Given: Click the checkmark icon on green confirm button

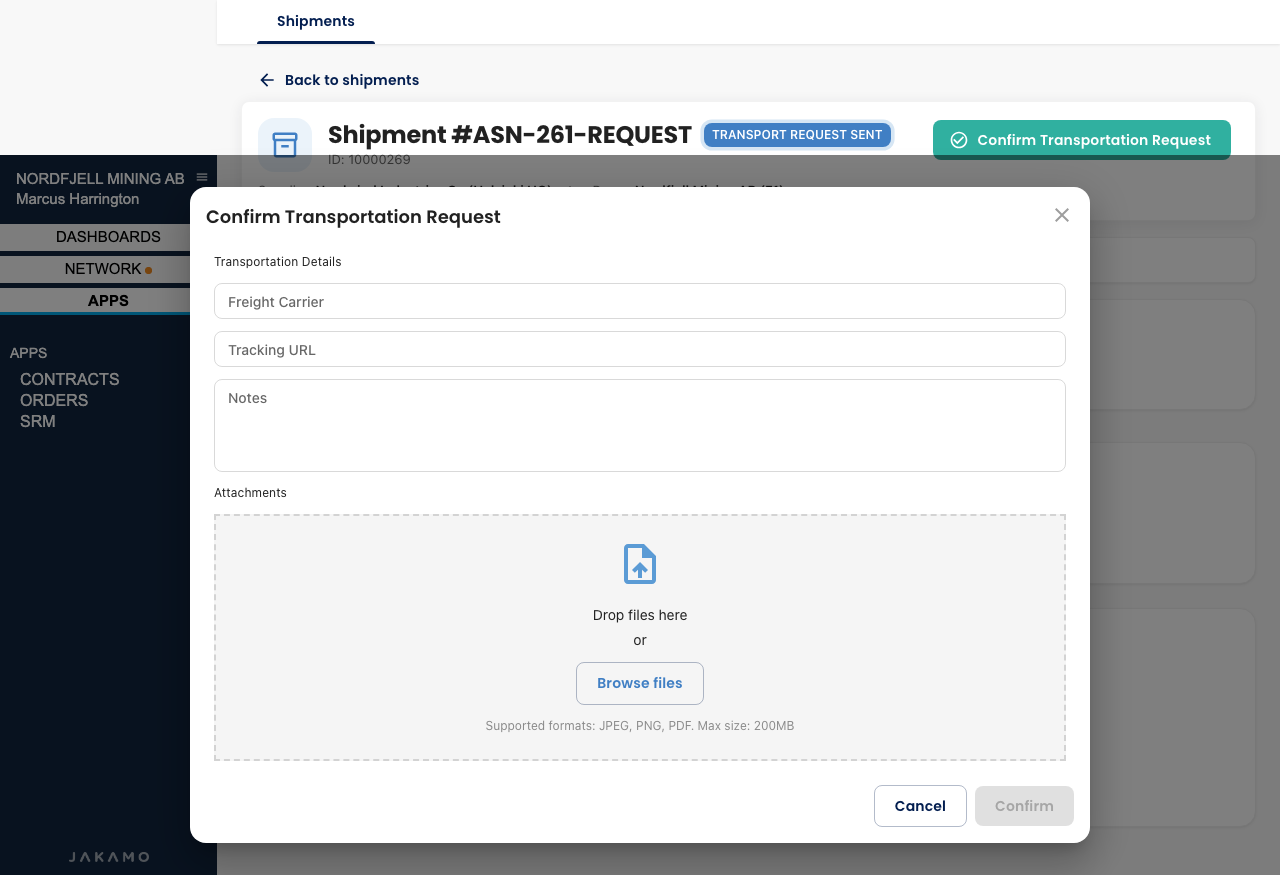Looking at the screenshot, I should pyautogui.click(x=959, y=140).
